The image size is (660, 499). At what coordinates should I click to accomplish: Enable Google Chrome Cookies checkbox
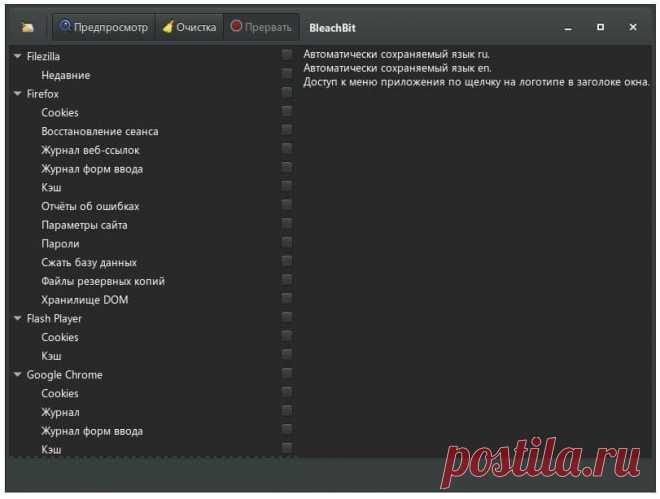coord(287,391)
